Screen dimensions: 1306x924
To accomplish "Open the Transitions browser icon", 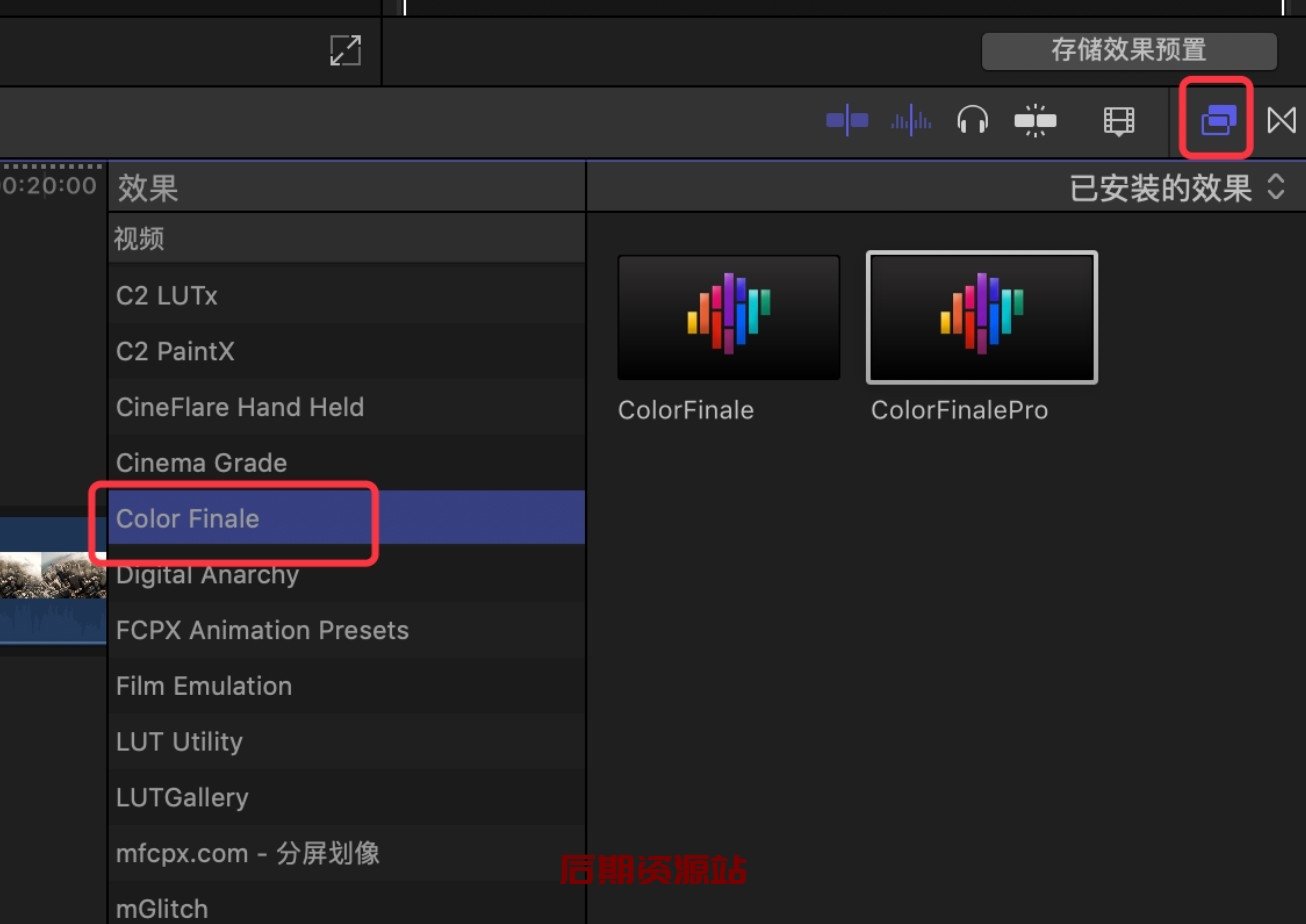I will [x=1282, y=121].
